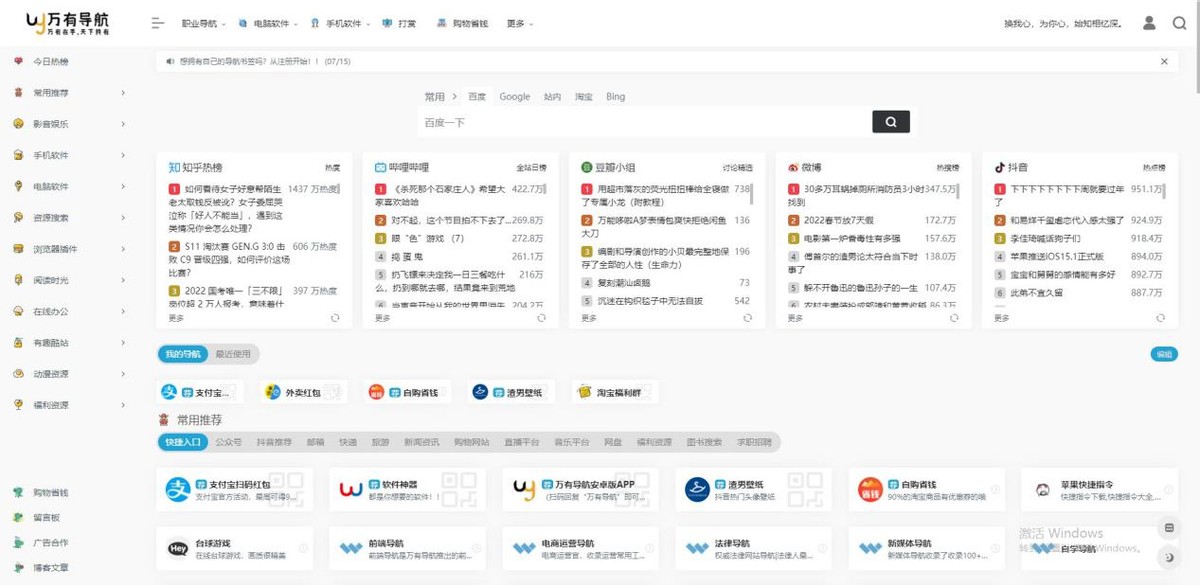Refresh the 抖音 hot list card
This screenshot has width=1200, height=585.
(1160, 318)
